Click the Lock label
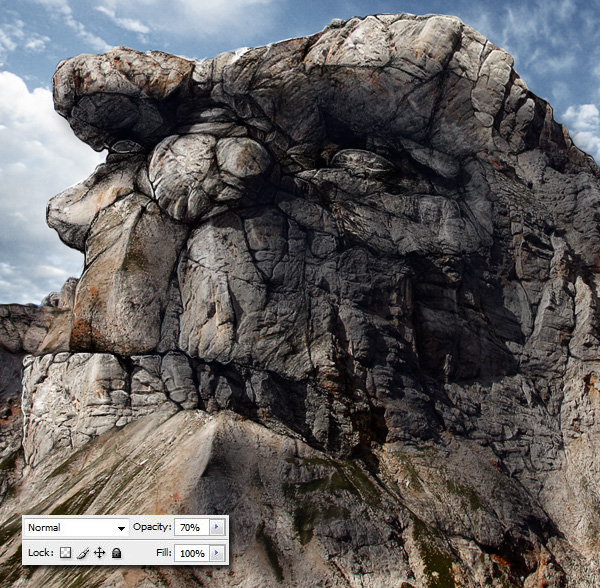Viewport: 600px width, 588px height. [41, 553]
